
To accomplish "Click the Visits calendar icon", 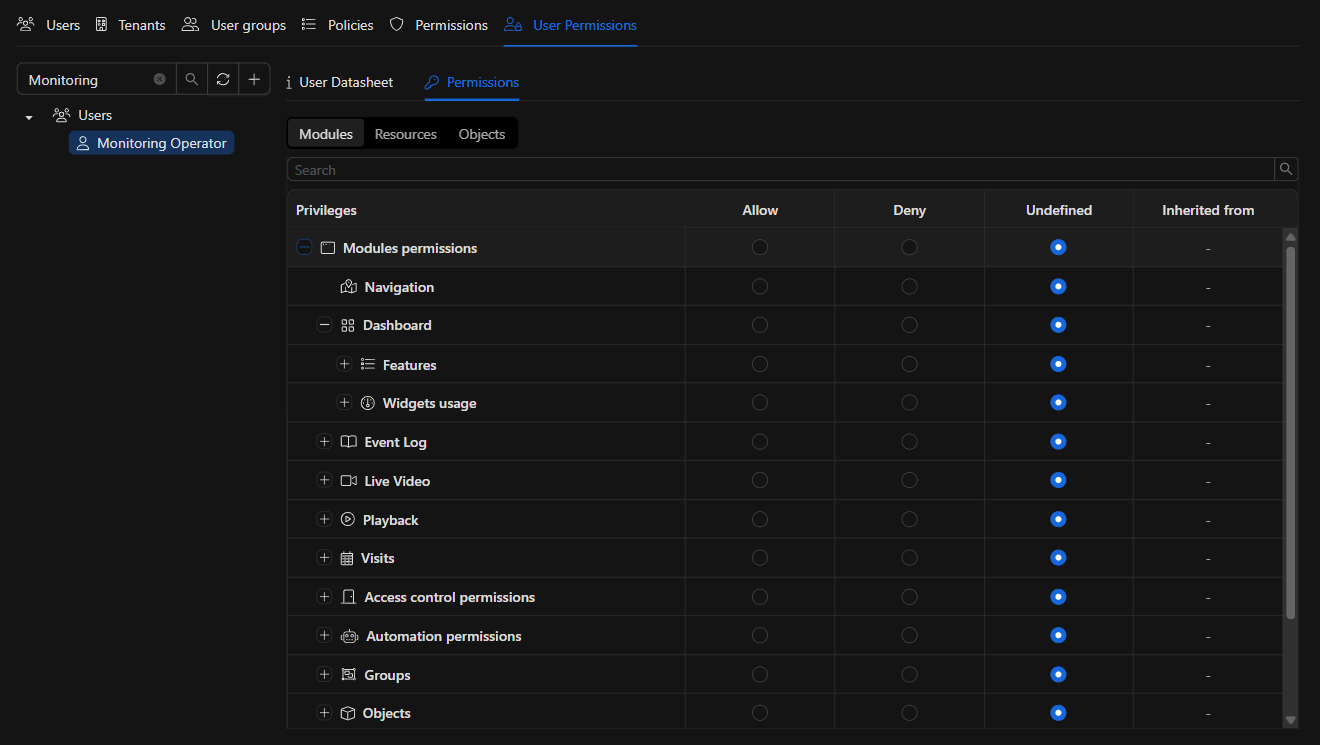I will 347,558.
